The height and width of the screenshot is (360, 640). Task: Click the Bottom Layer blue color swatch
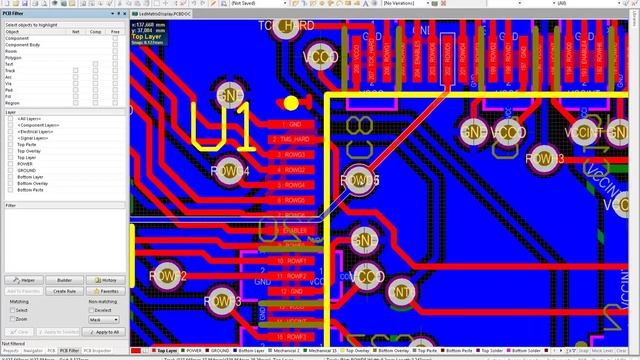[235, 351]
